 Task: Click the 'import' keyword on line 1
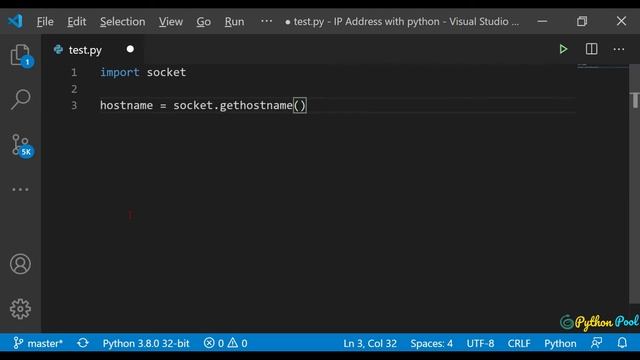[120, 72]
